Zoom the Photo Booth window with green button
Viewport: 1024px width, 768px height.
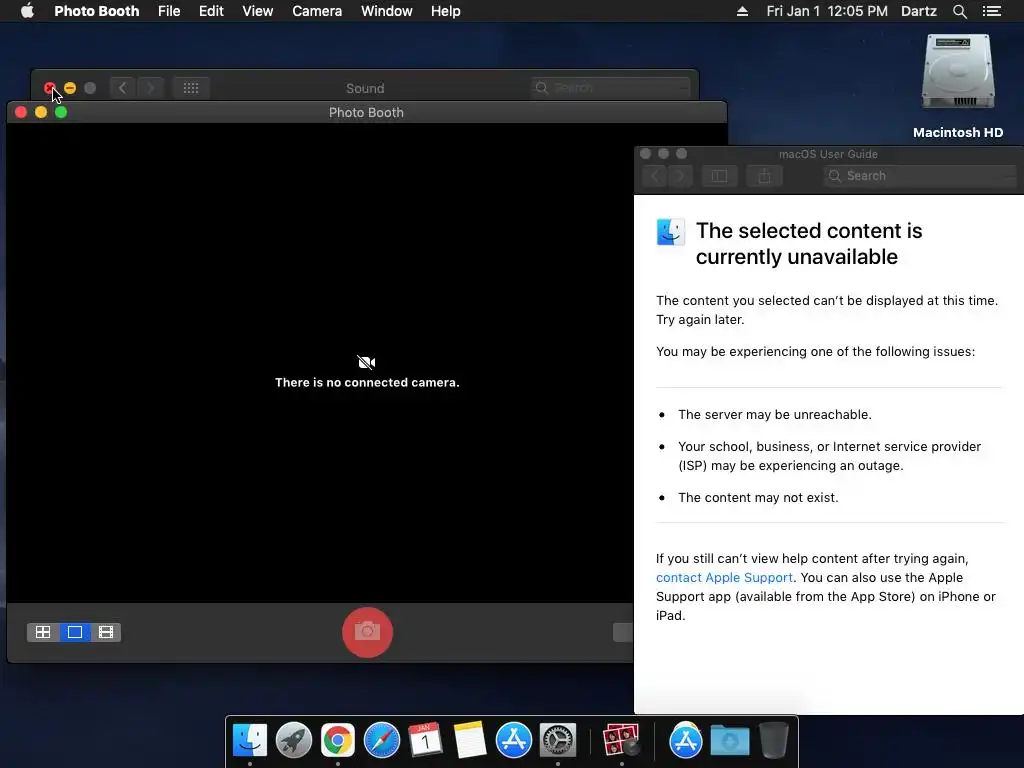click(x=61, y=112)
